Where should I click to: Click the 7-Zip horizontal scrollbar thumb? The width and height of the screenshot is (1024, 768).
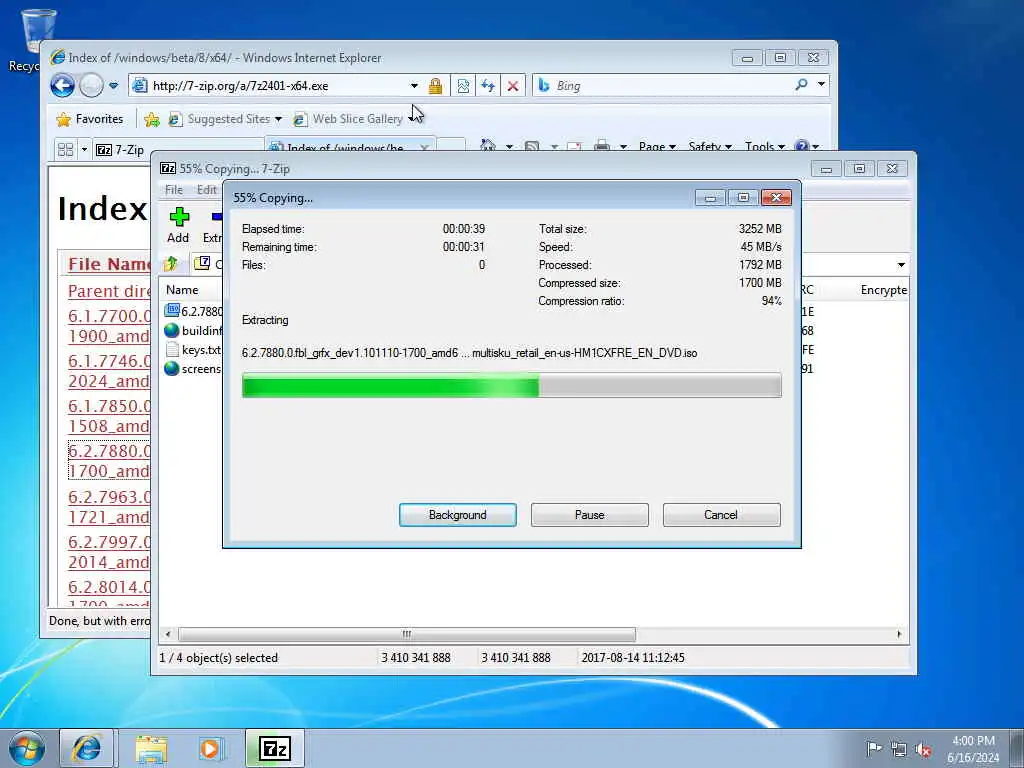point(407,634)
